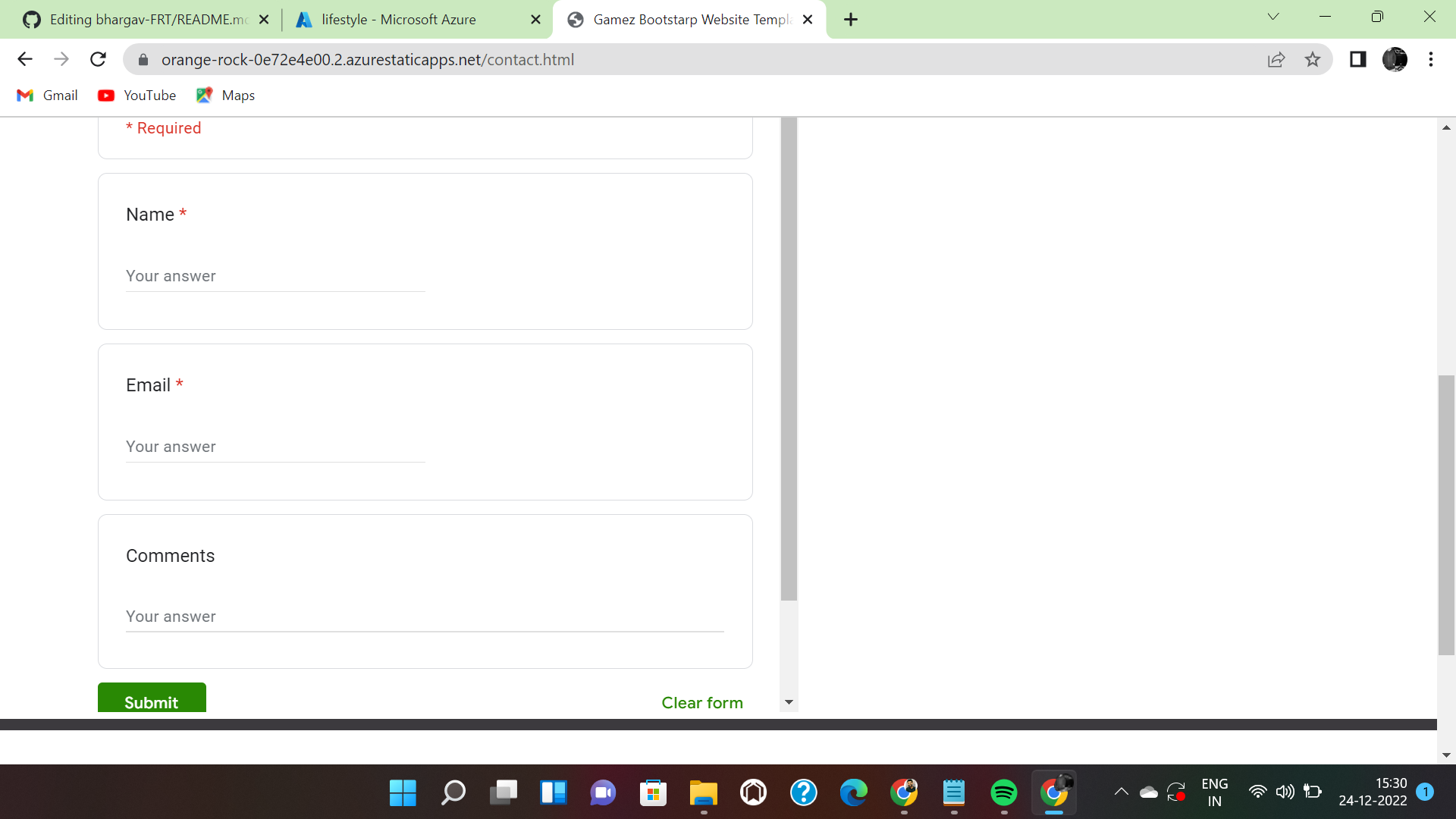Image resolution: width=1456 pixels, height=819 pixels.
Task: Open a new browser tab
Action: pos(851,20)
